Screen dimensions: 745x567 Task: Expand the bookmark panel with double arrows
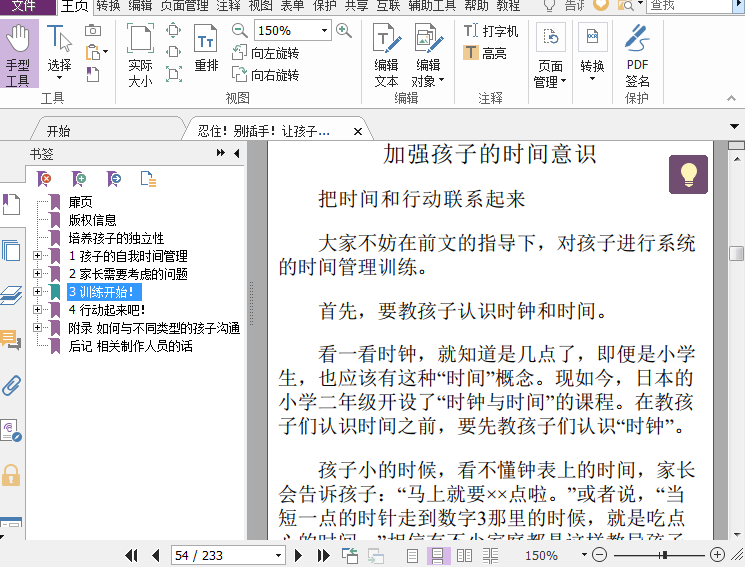click(220, 153)
